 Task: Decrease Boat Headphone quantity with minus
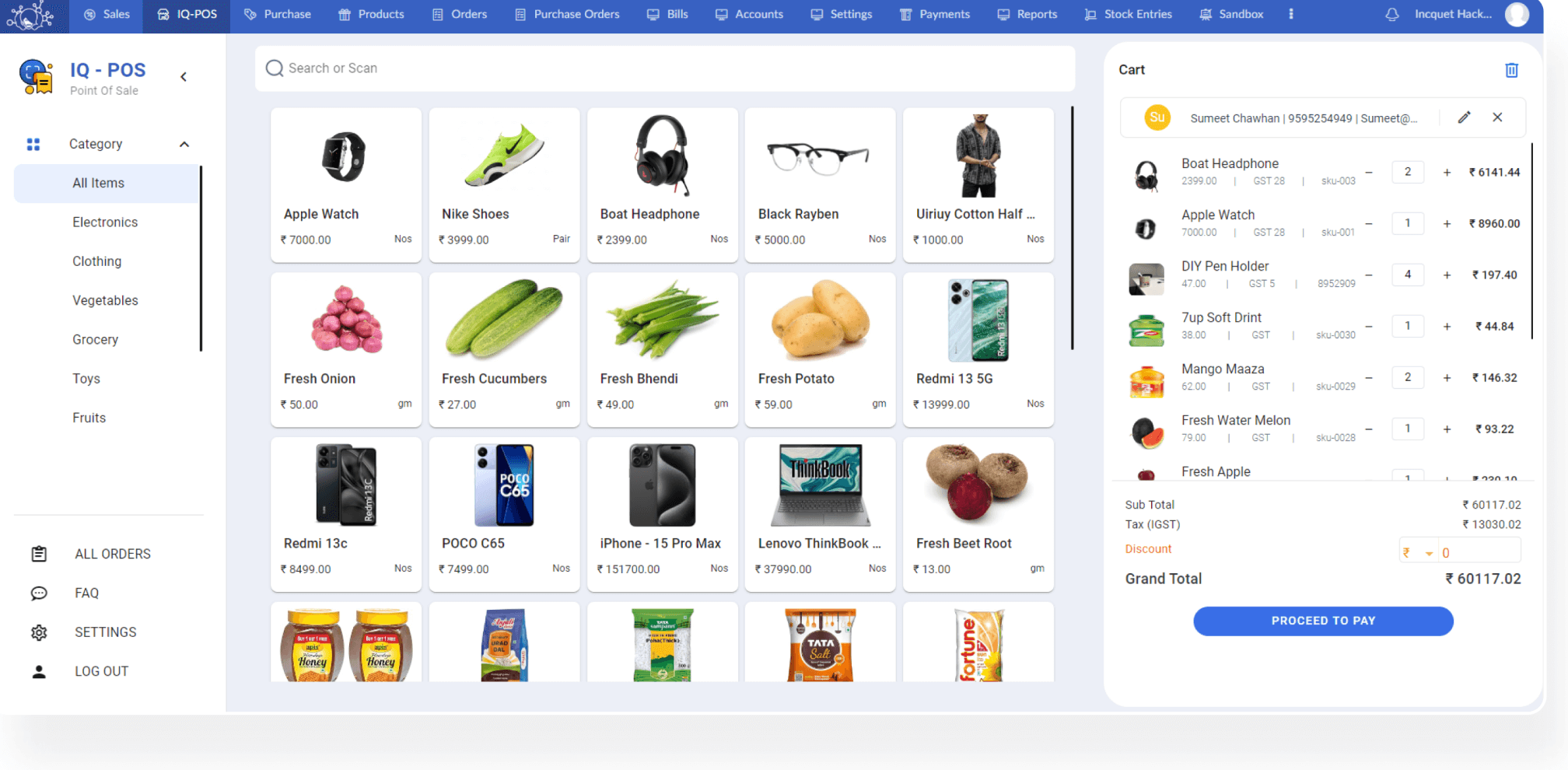1369,173
